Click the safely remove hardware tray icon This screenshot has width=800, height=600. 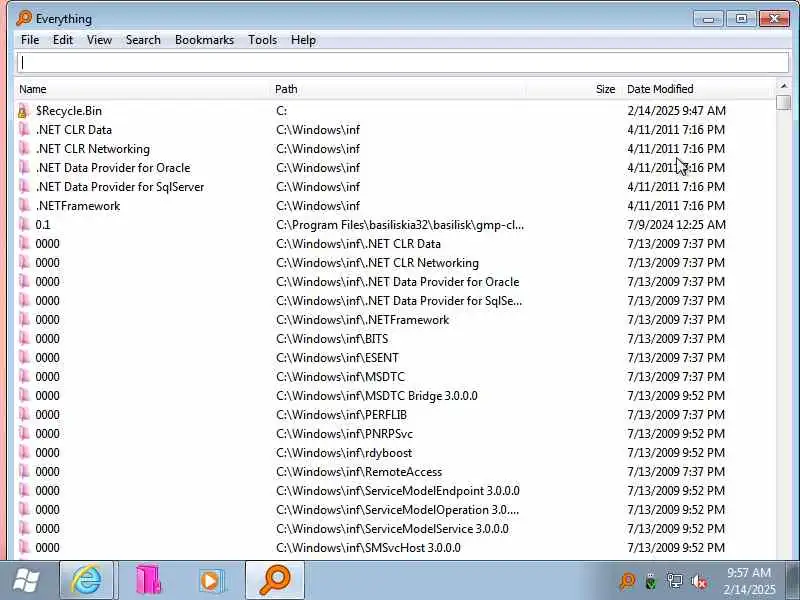pos(651,581)
